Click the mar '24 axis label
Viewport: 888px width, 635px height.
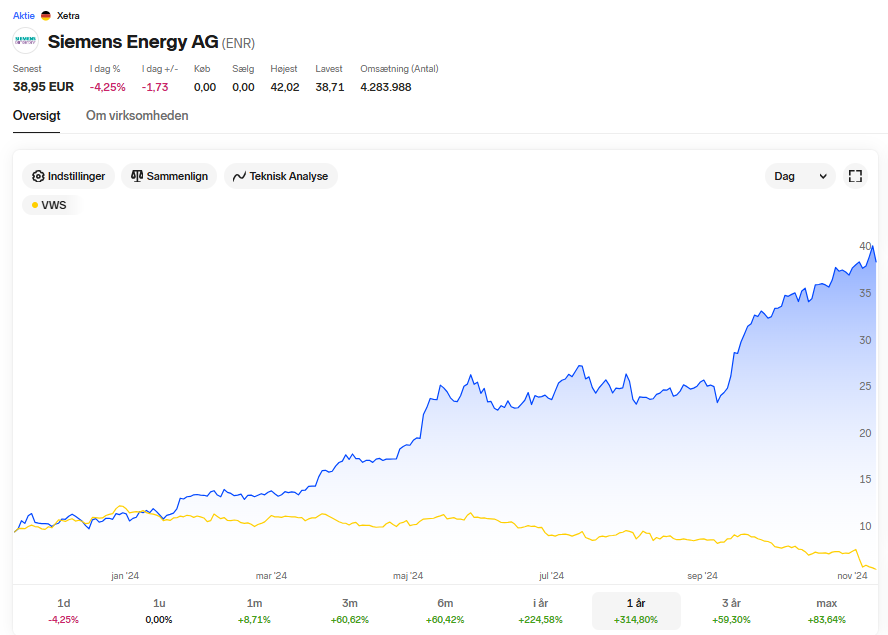(271, 576)
